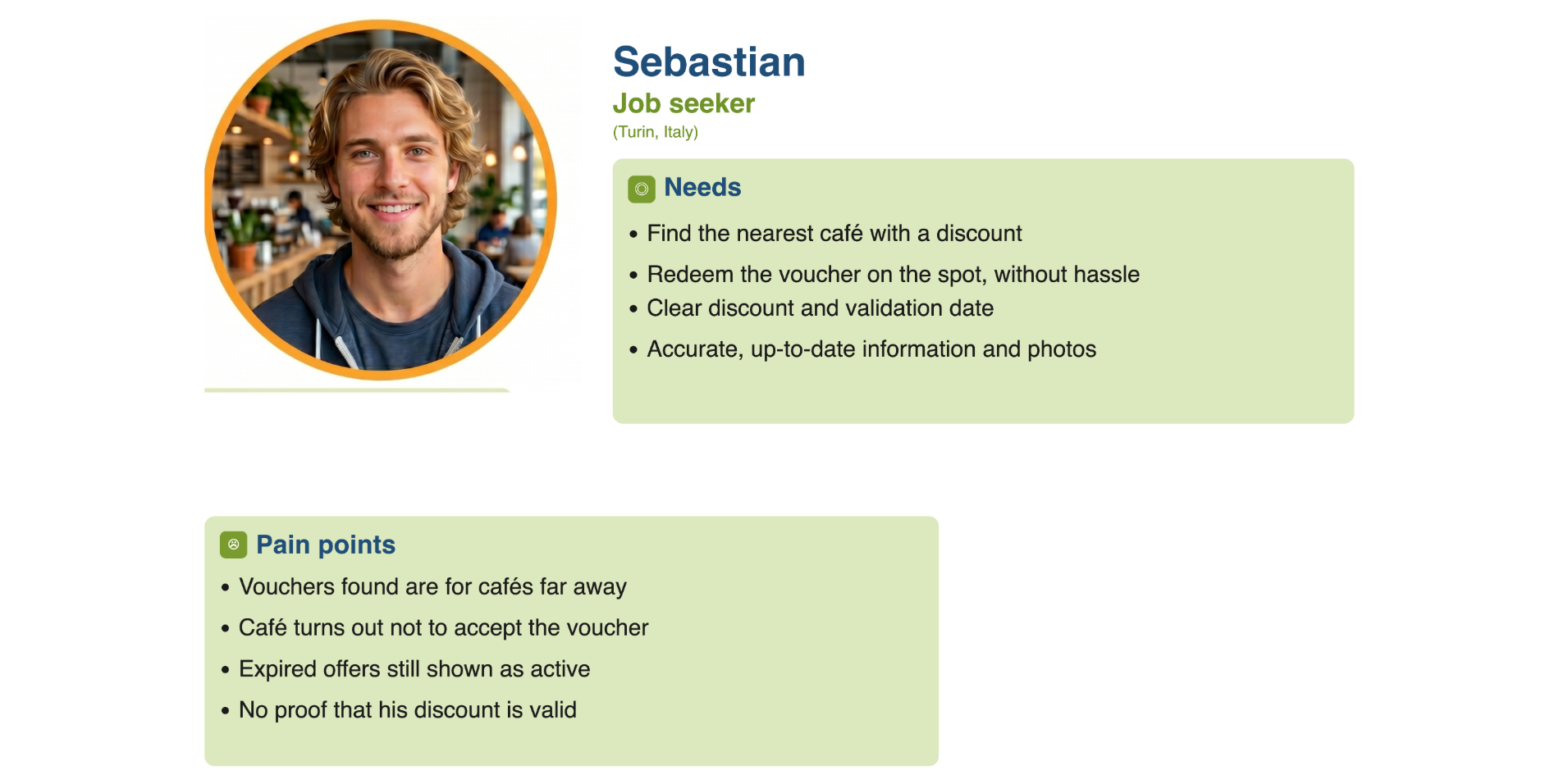The image size is (1559, 784).
Task: Click "No proof that his discount is valid"
Action: (408, 710)
